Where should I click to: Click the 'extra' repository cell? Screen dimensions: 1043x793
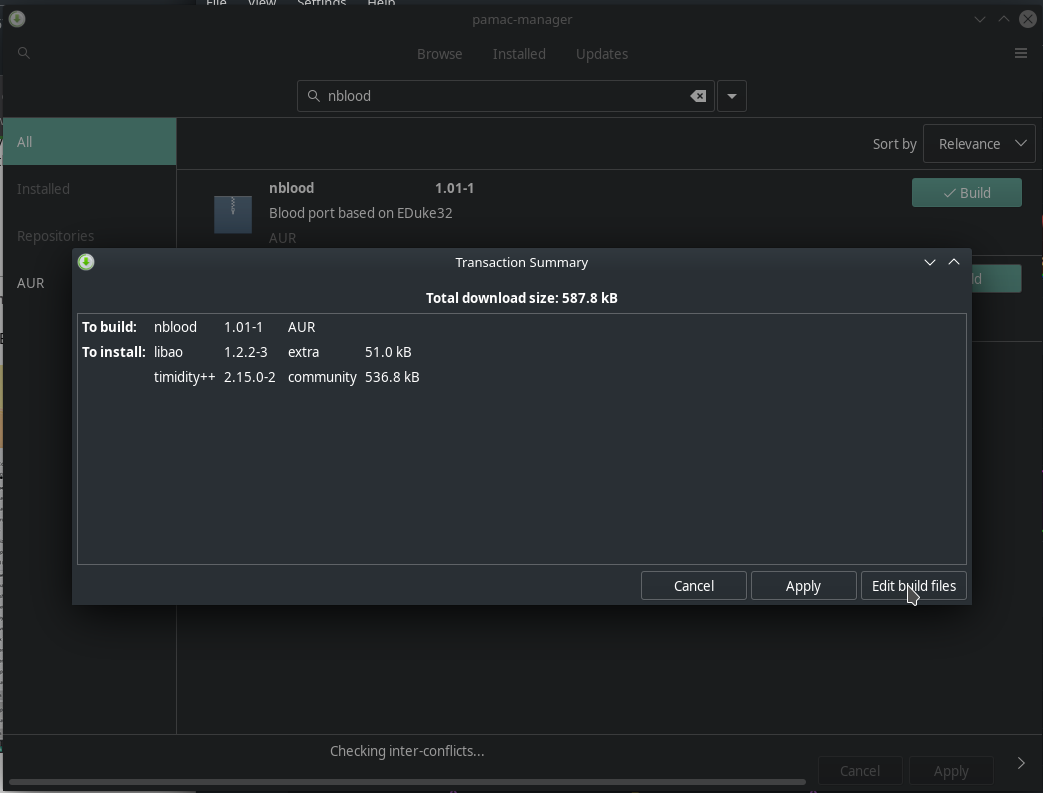click(x=303, y=352)
